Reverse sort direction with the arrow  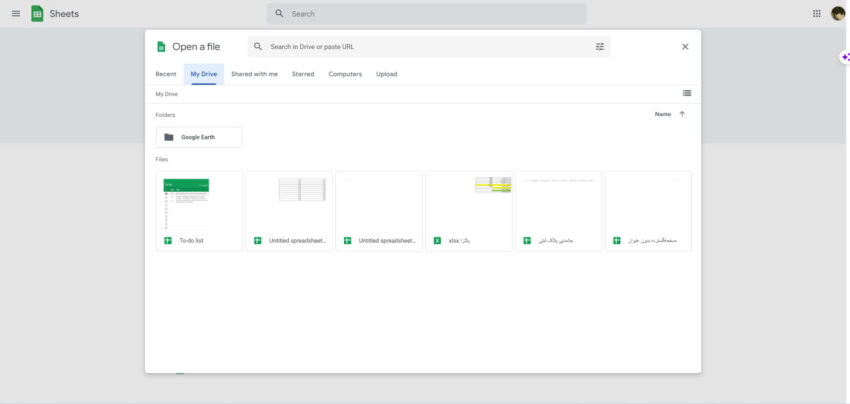point(682,114)
